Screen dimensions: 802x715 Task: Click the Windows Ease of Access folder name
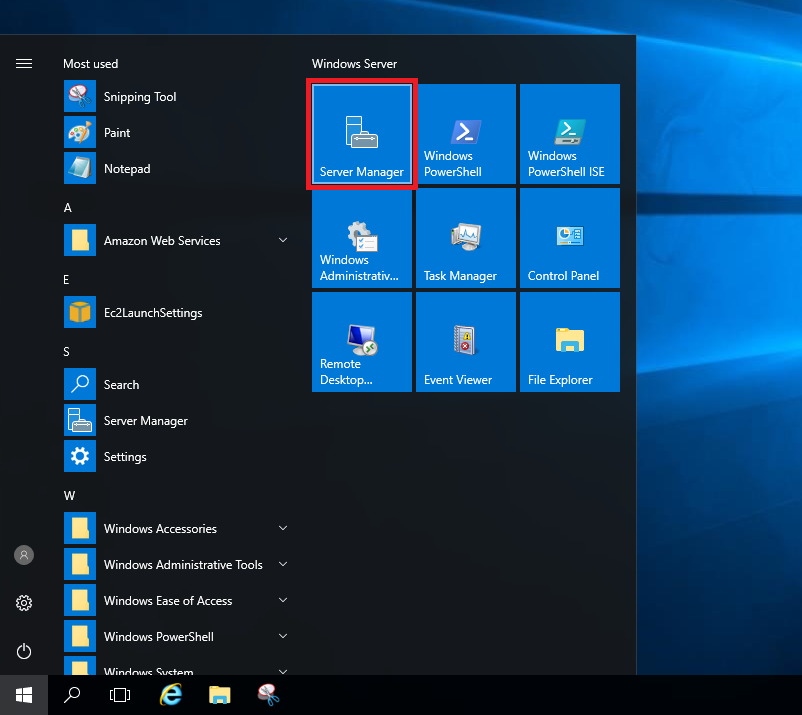pos(168,600)
